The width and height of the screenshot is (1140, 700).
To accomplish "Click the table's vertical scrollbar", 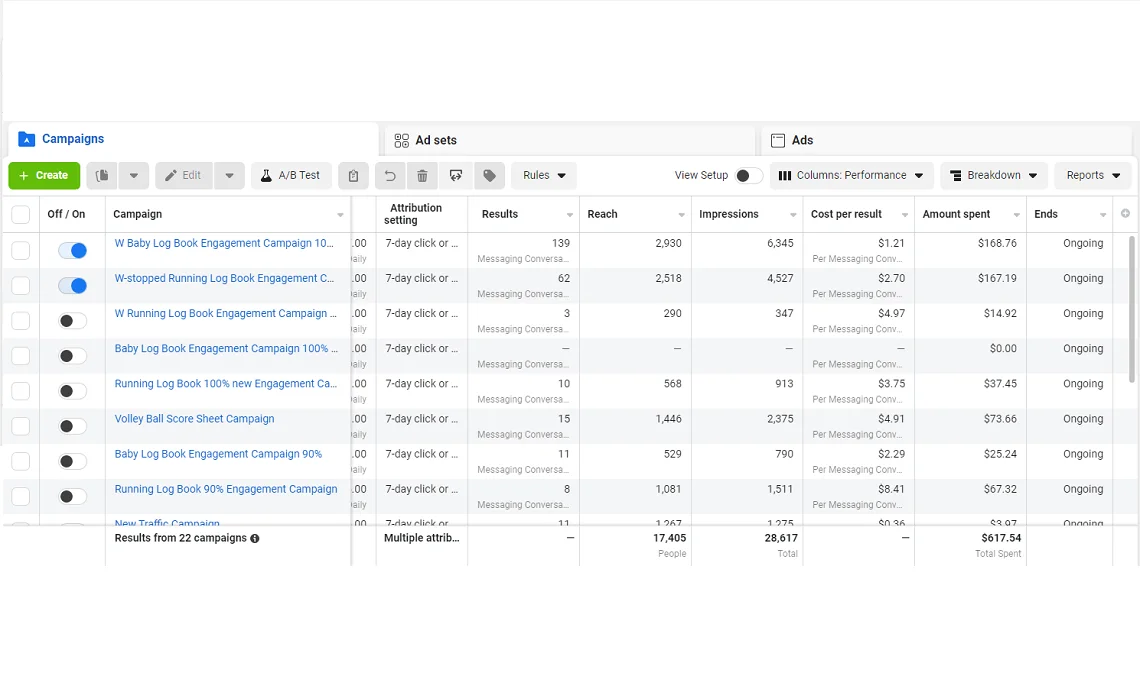I will point(1132,310).
